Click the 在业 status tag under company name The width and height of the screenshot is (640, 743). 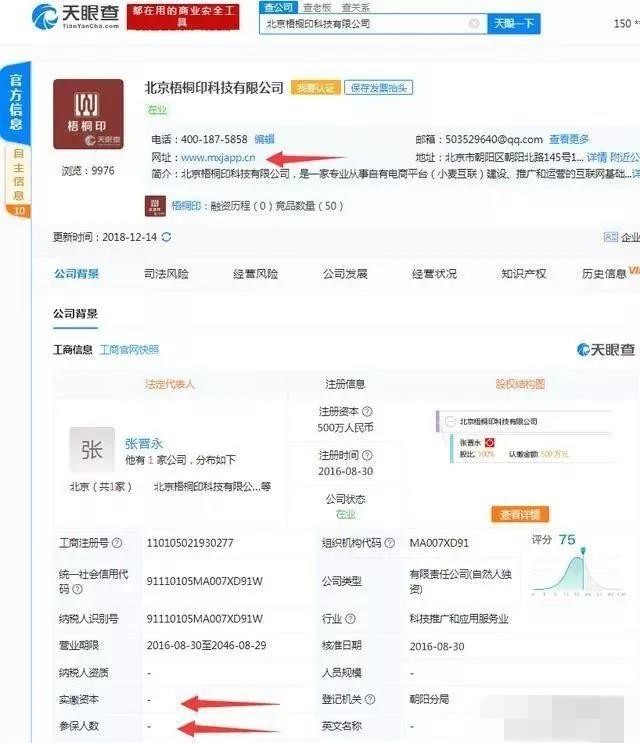pyautogui.click(x=157, y=109)
